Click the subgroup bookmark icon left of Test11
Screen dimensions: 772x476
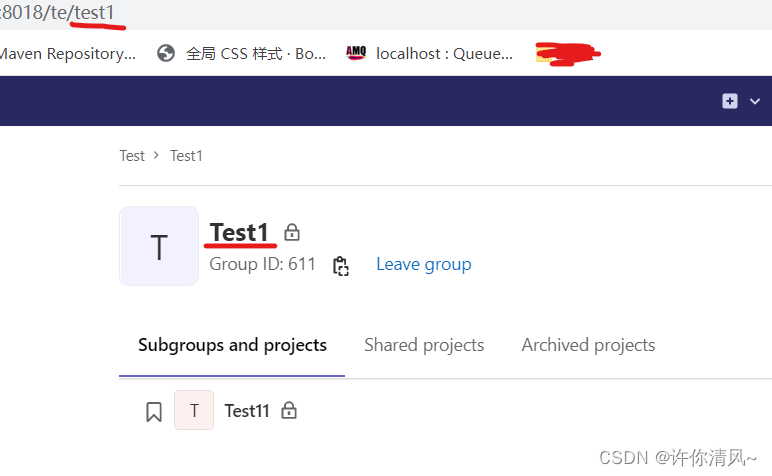[x=154, y=411]
